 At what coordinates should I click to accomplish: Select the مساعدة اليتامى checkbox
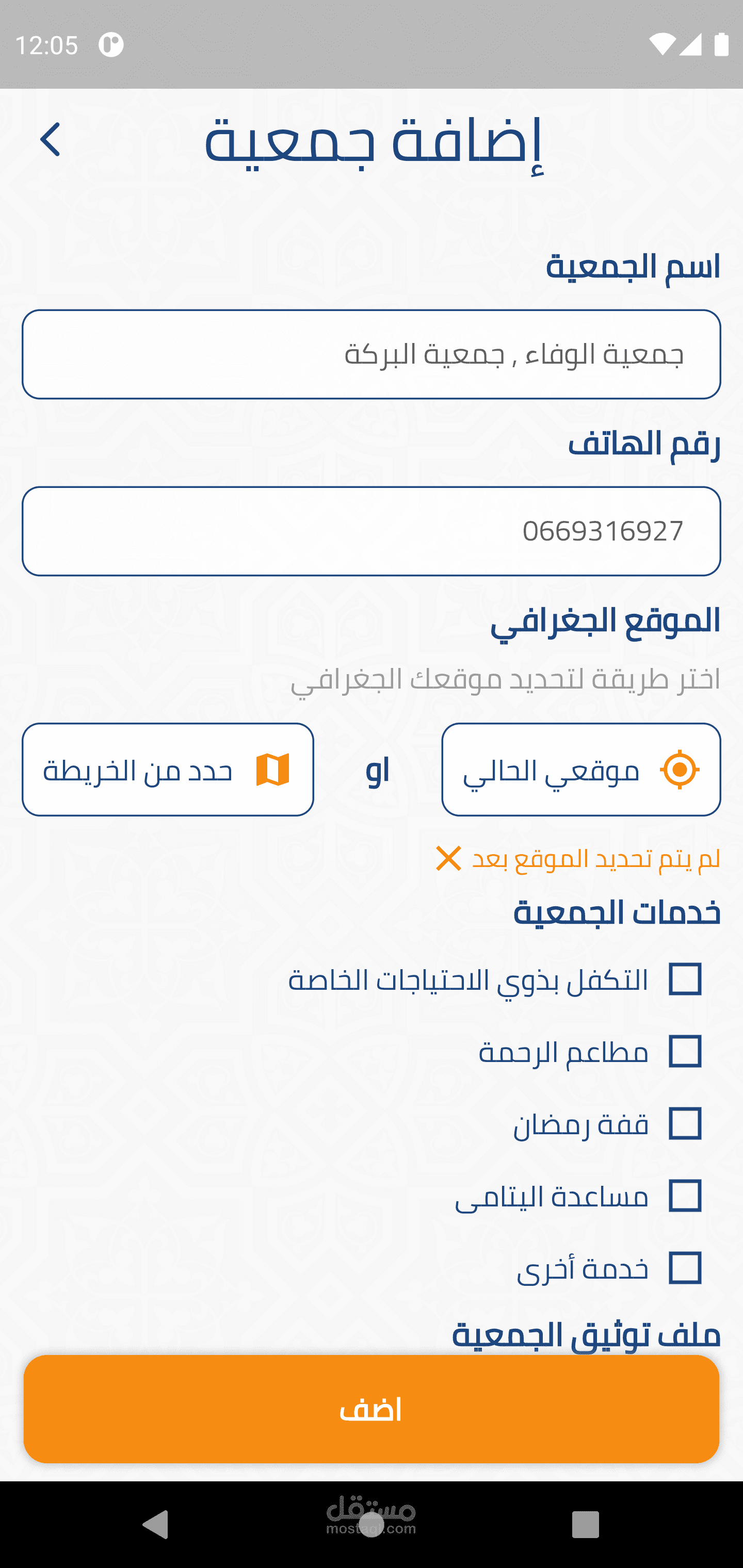point(685,1196)
